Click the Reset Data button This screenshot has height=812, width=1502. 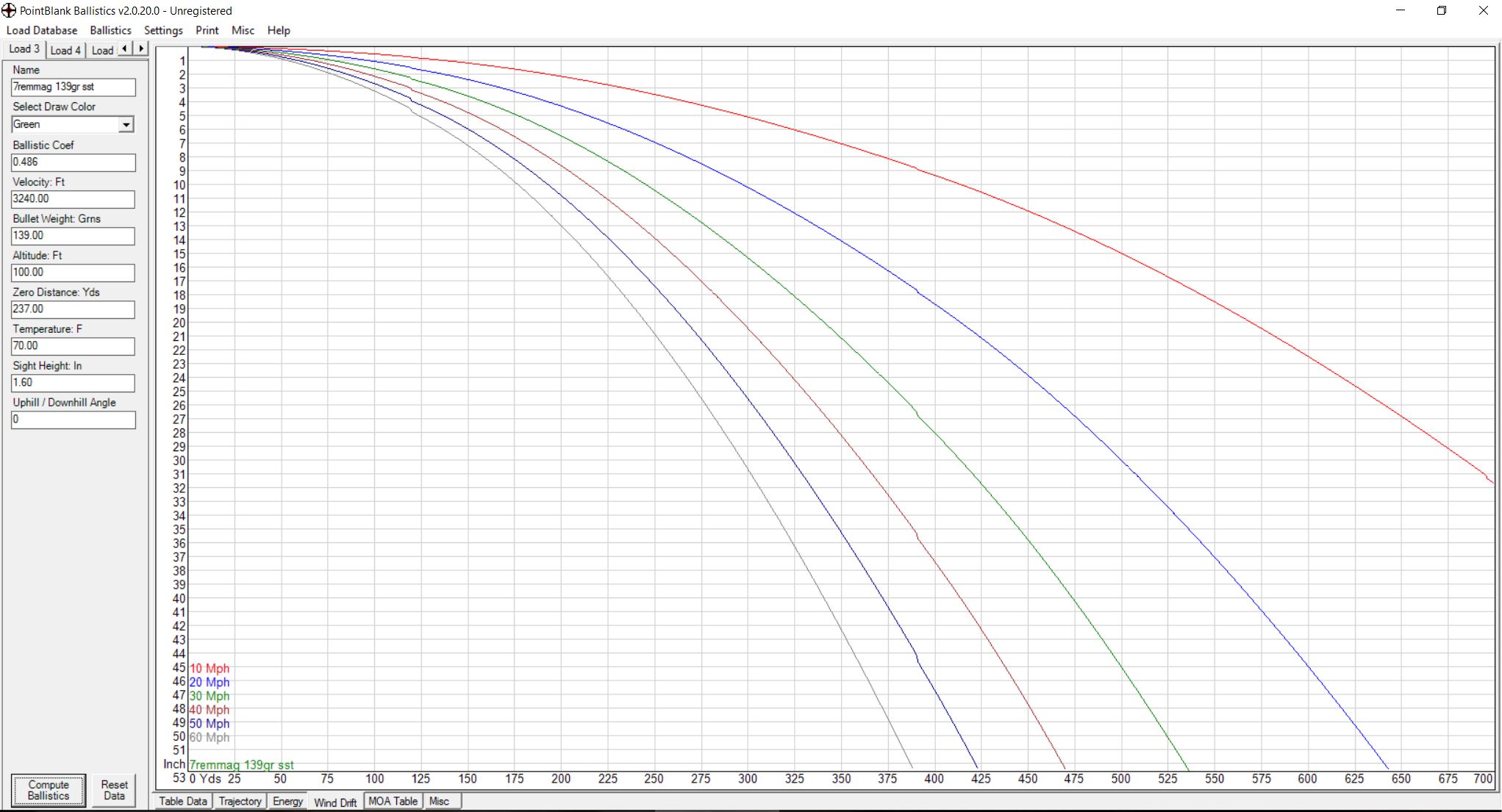[x=114, y=790]
